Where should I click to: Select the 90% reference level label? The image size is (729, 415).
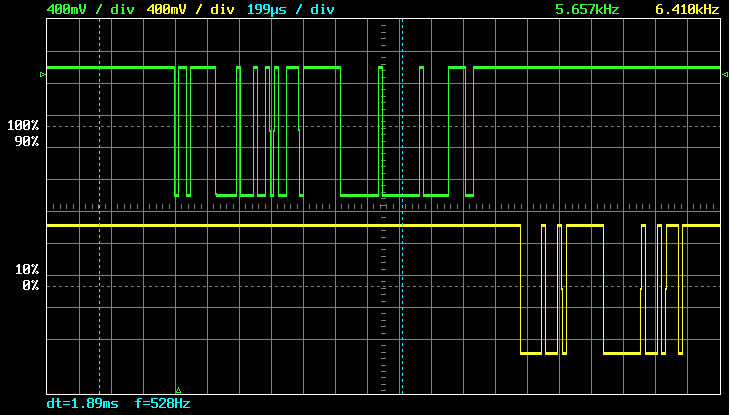coord(27,141)
